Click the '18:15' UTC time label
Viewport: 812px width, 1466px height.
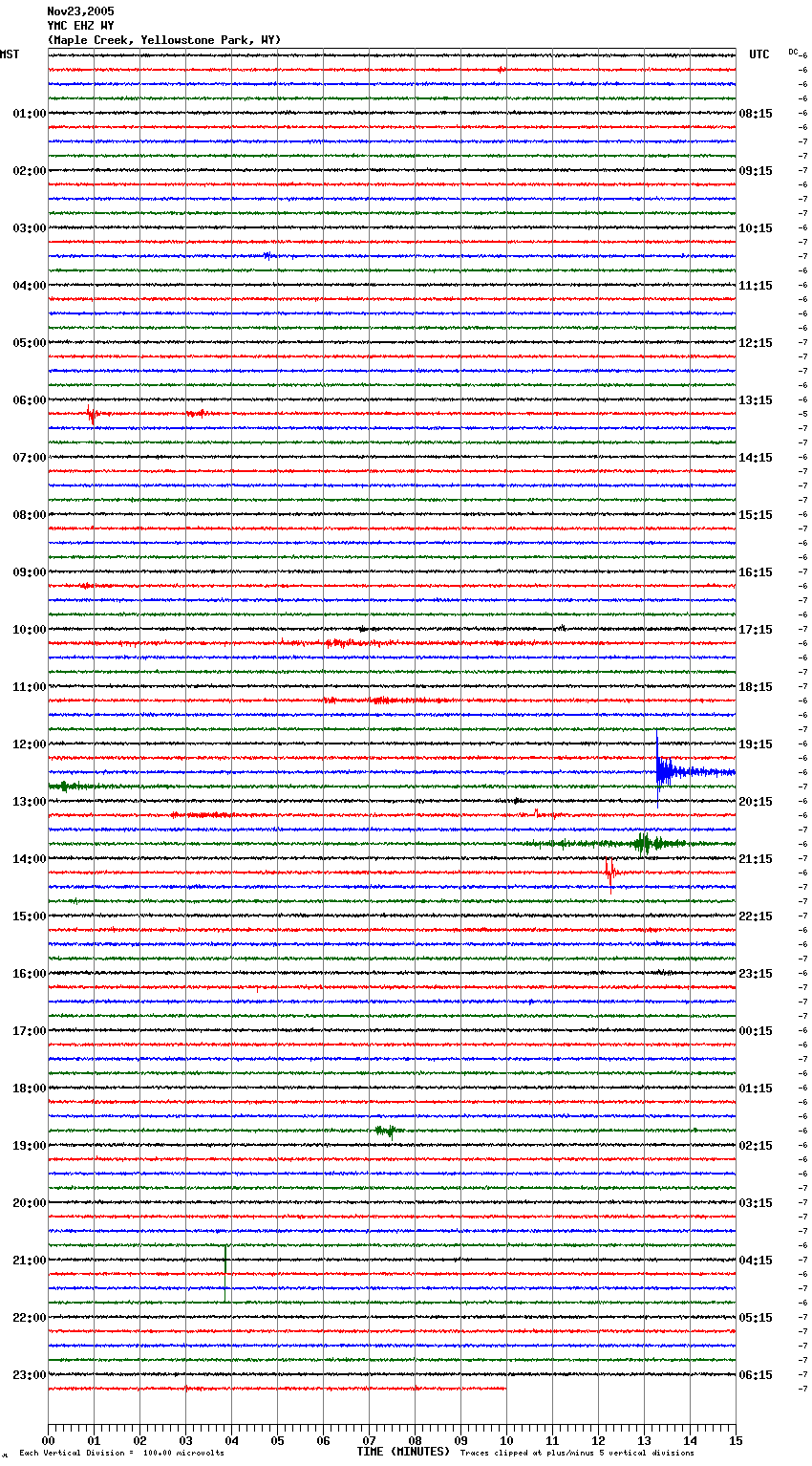(756, 687)
